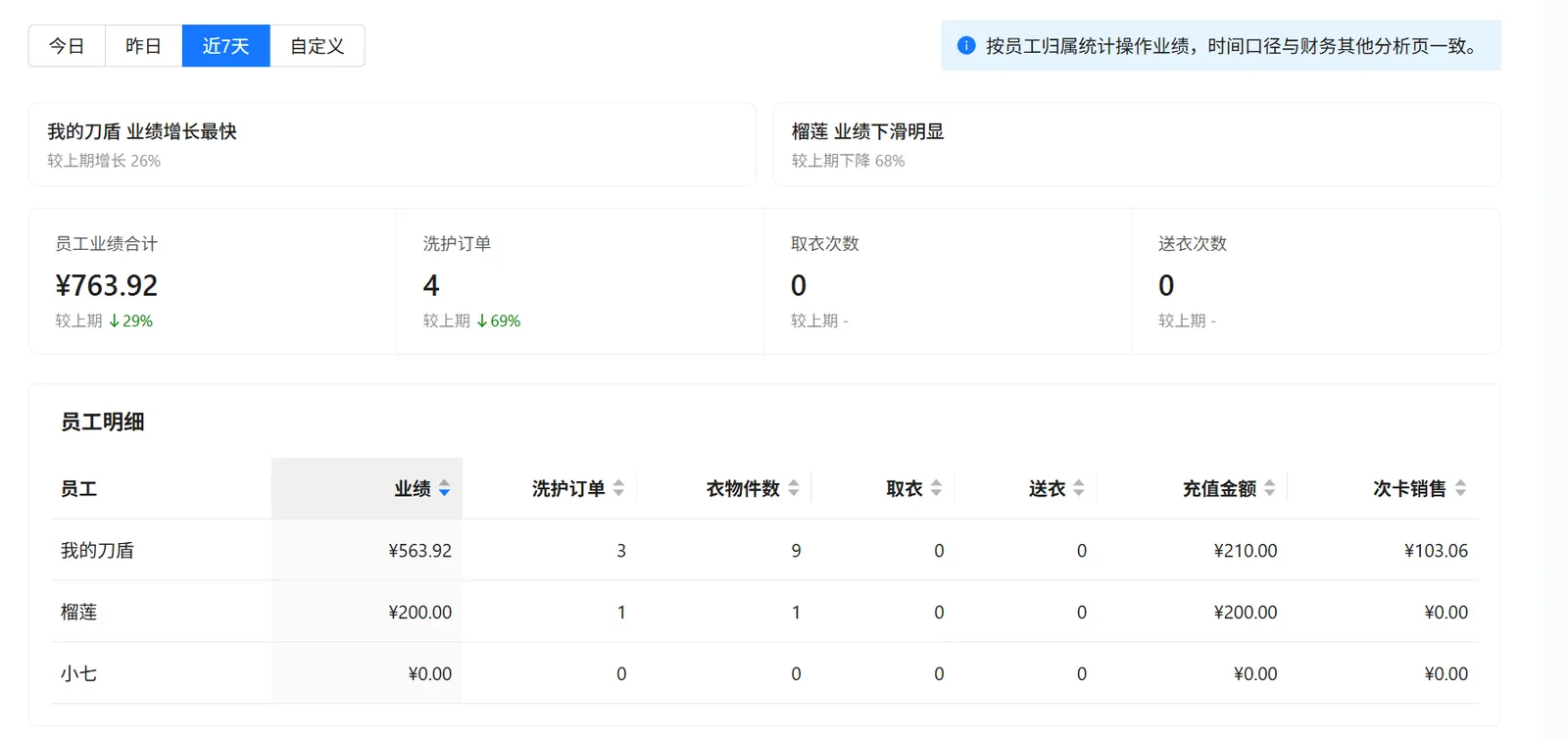Sort by 充值金额 column sort icon
The image size is (1568, 741).
click(1270, 488)
